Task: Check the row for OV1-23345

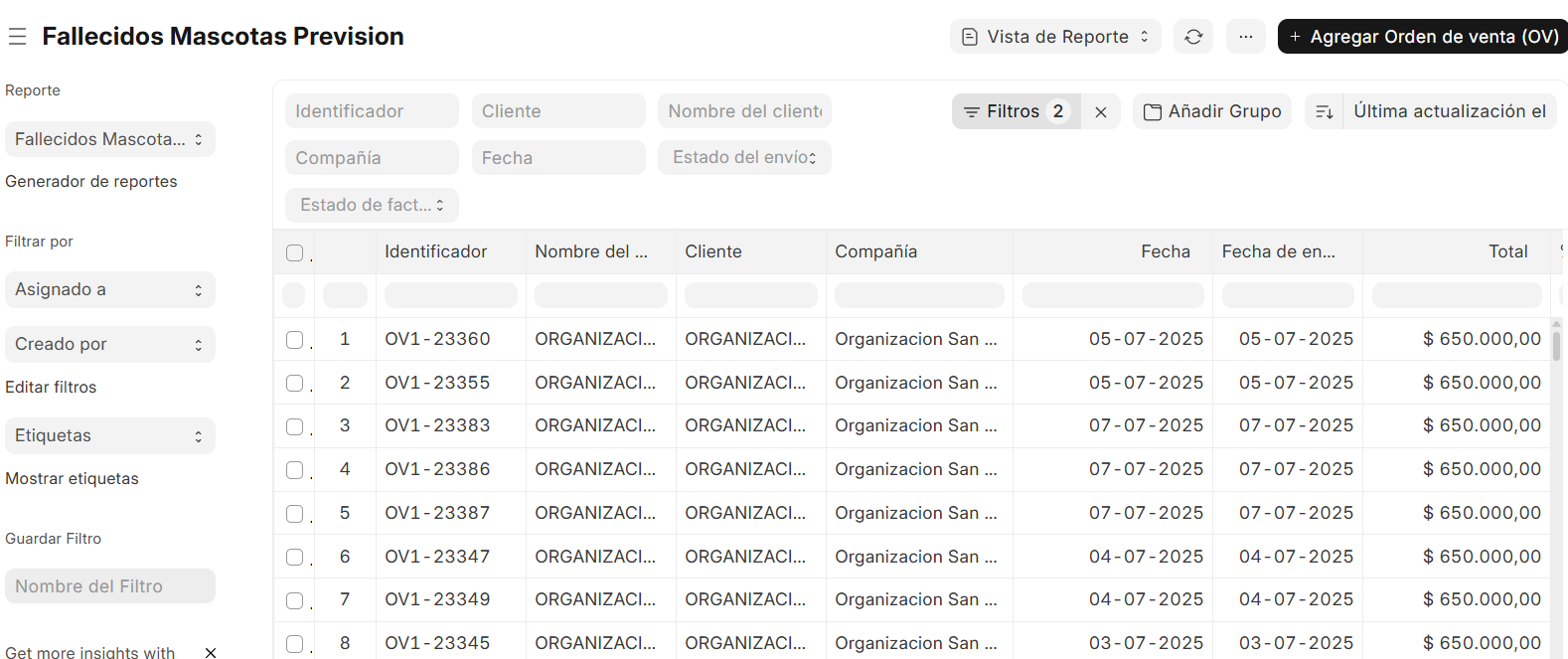Action: [x=294, y=644]
